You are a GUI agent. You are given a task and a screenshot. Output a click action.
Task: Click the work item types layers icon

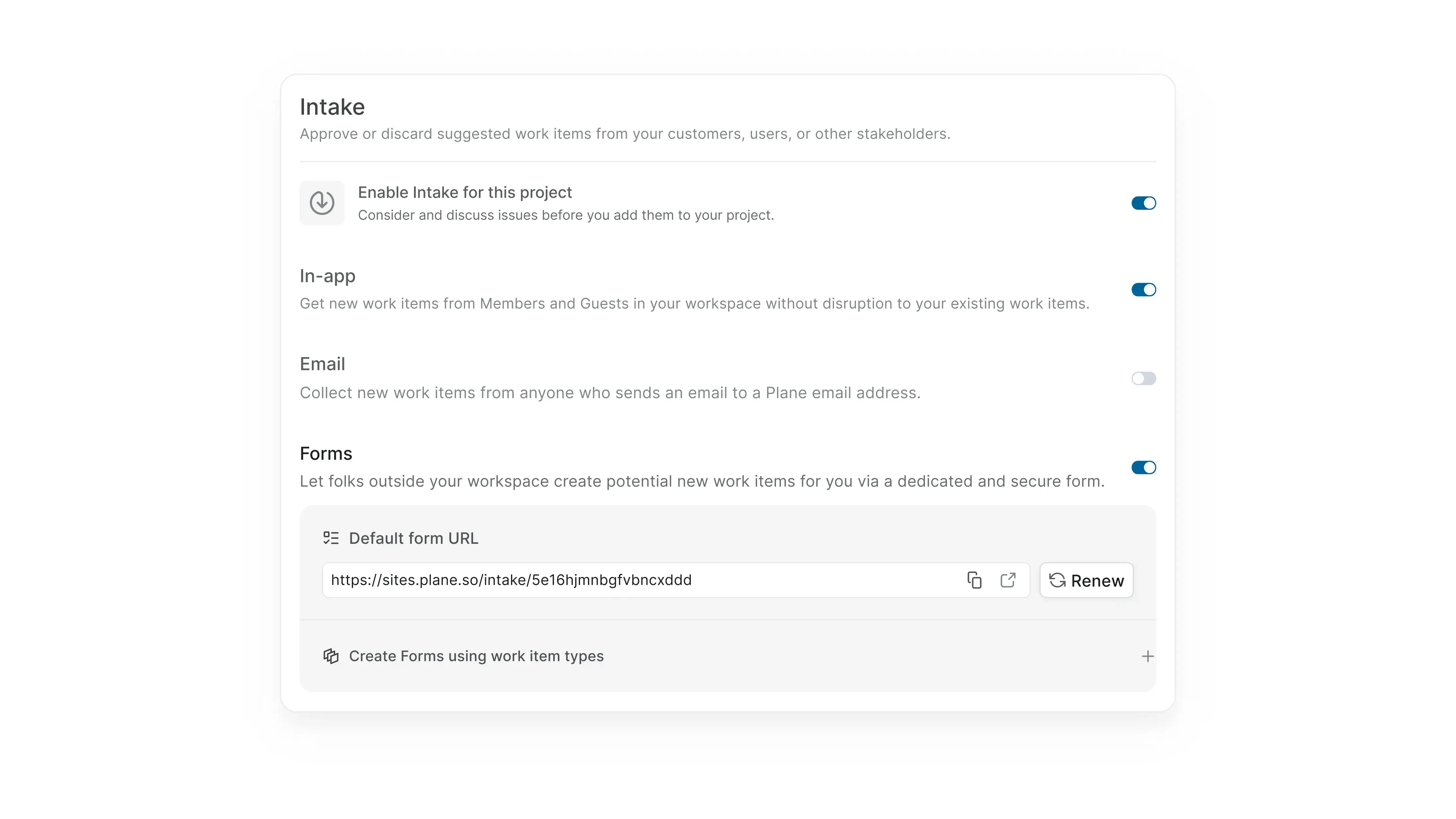point(331,656)
